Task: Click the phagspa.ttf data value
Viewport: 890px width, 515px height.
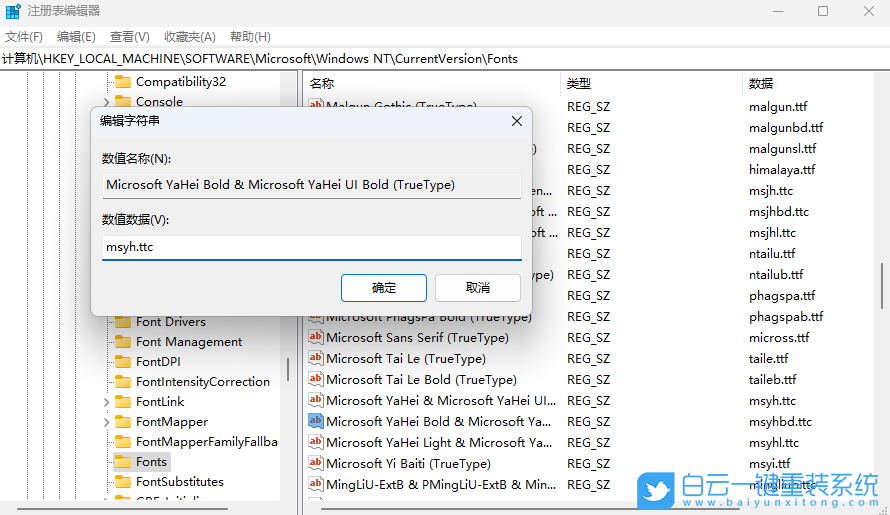Action: (782, 295)
